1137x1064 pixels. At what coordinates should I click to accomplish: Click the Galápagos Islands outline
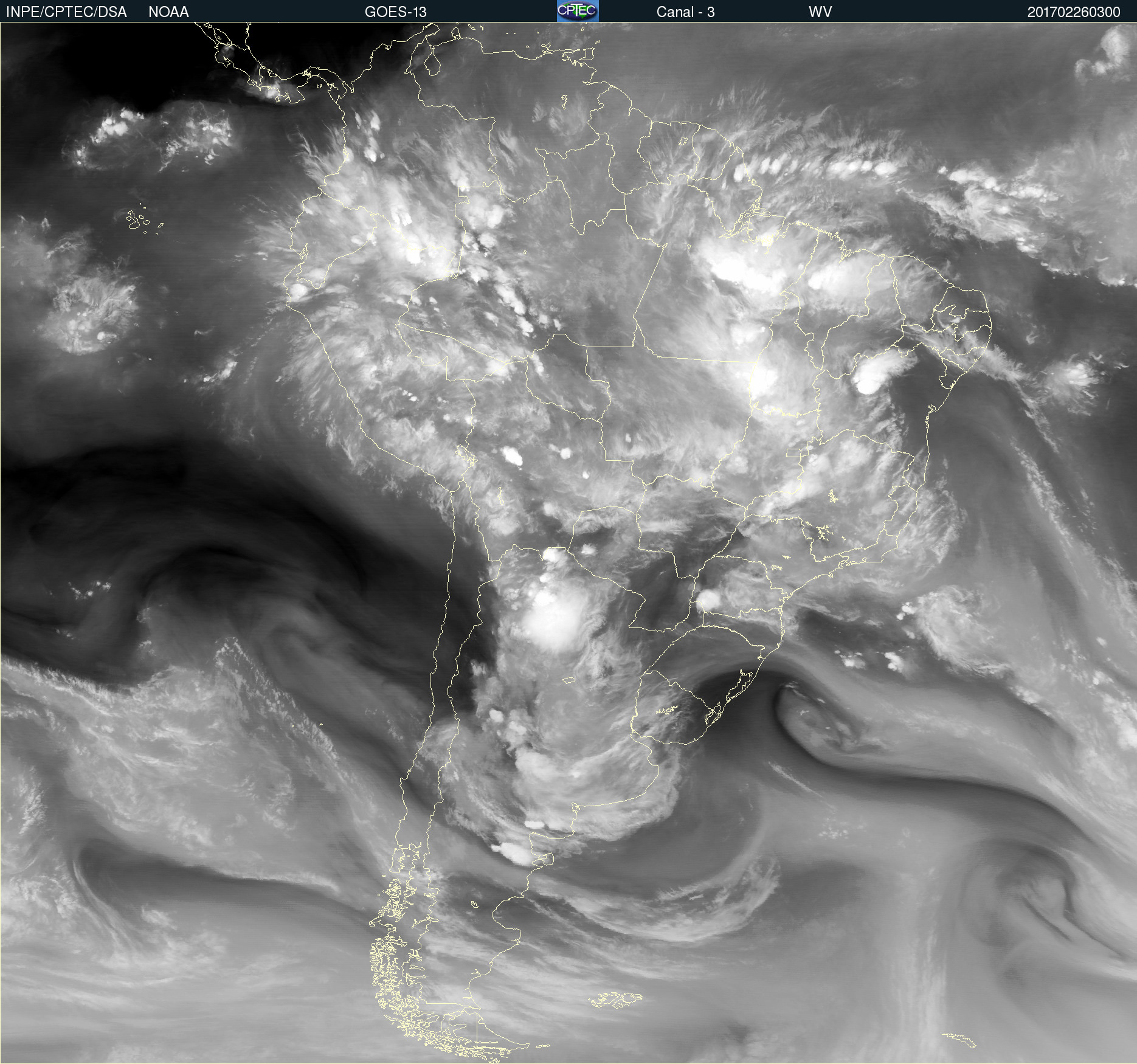tap(137, 219)
